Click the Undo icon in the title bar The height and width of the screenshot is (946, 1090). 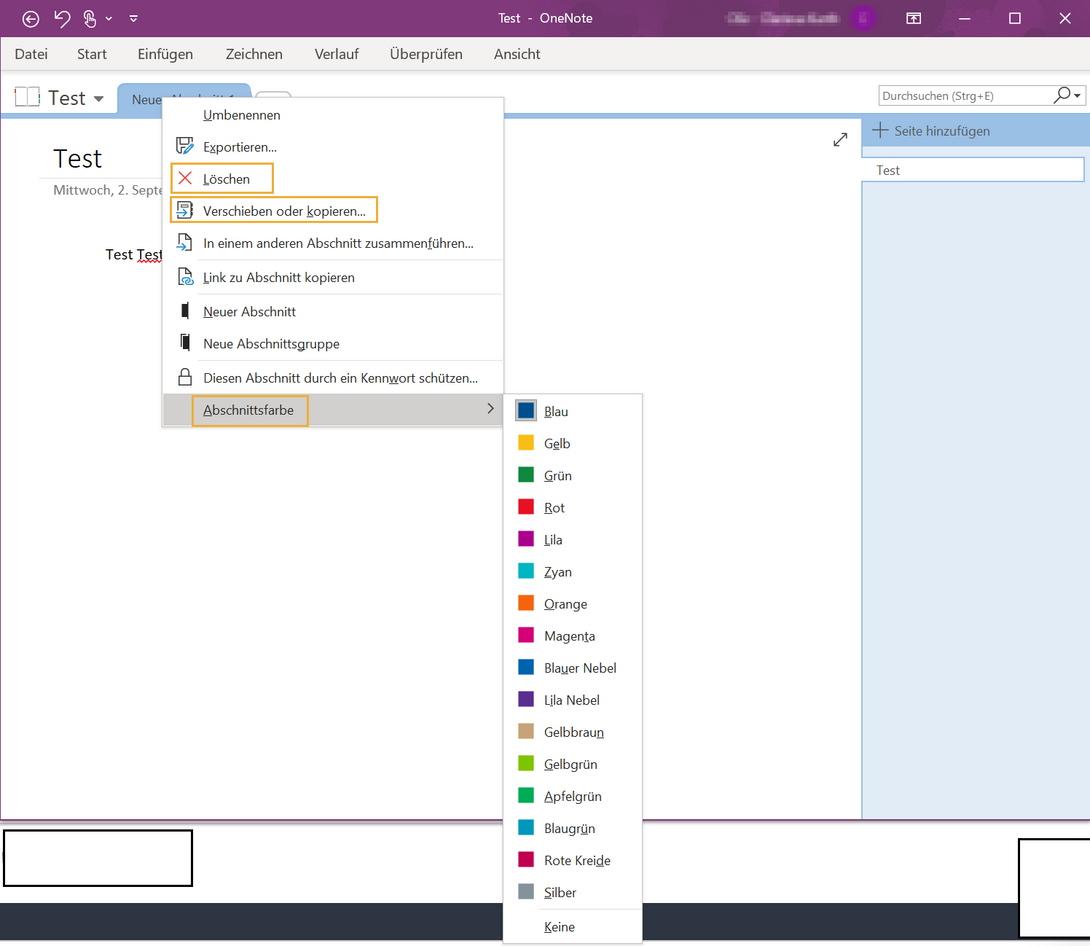point(60,18)
